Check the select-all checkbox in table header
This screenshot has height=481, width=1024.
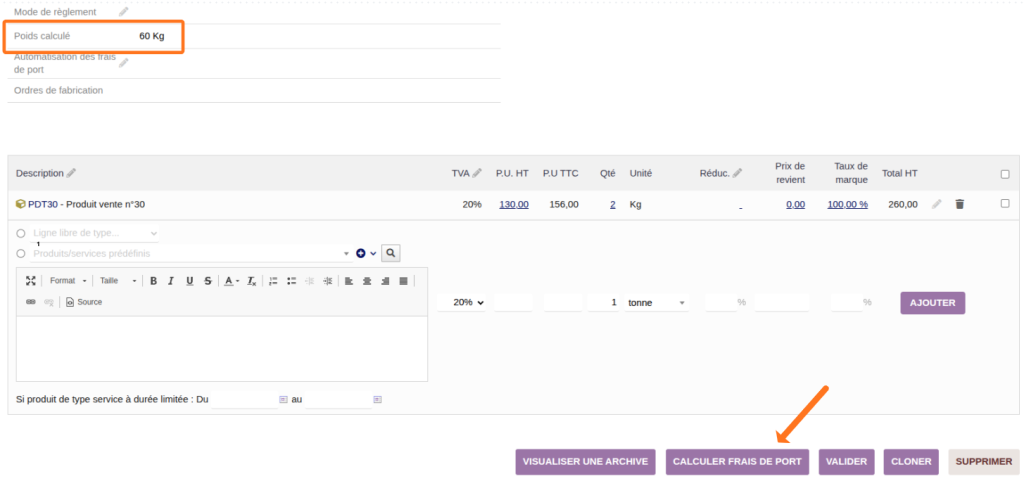1005,174
